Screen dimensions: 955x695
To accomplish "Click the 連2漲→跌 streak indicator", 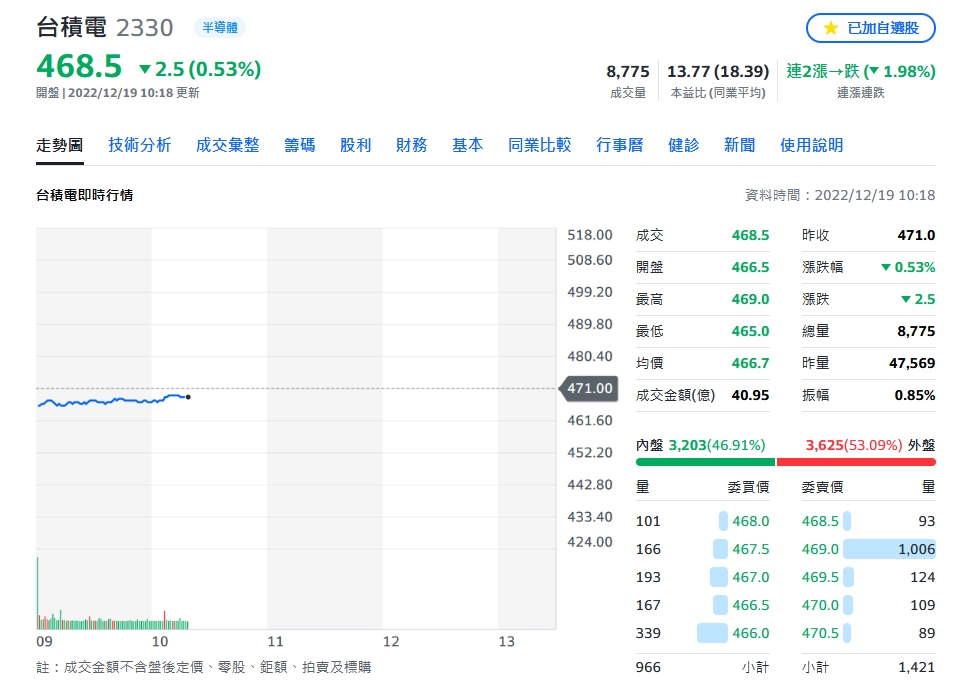I will (x=861, y=71).
